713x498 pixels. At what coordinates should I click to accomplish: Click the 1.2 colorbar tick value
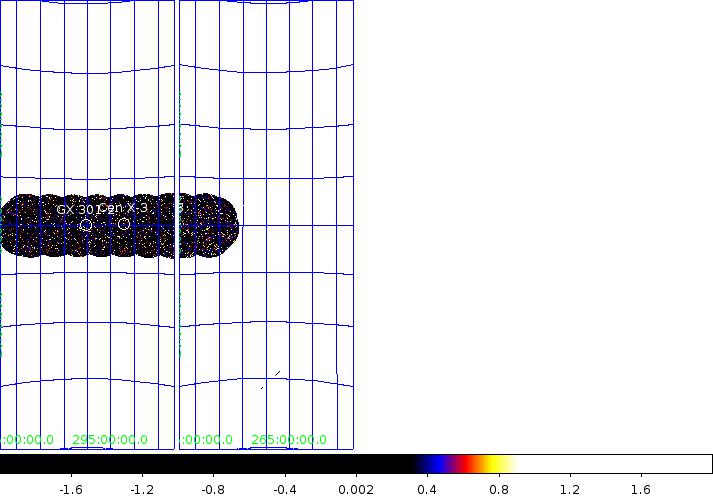pyautogui.click(x=570, y=490)
